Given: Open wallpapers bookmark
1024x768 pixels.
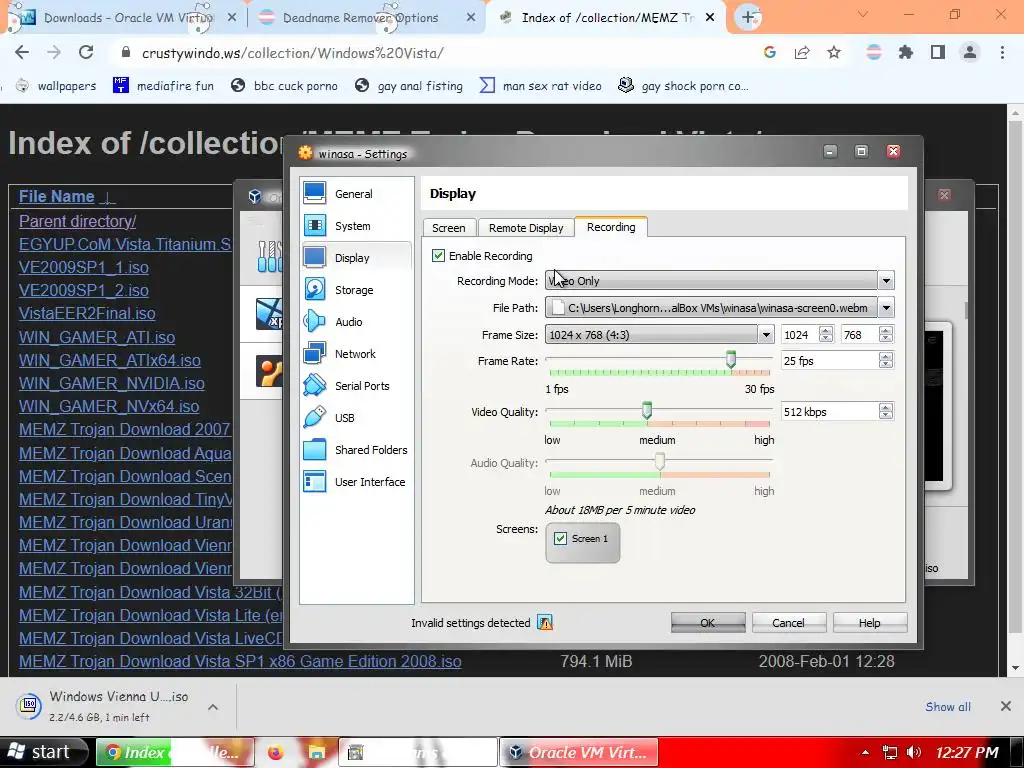Looking at the screenshot, I should [56, 86].
